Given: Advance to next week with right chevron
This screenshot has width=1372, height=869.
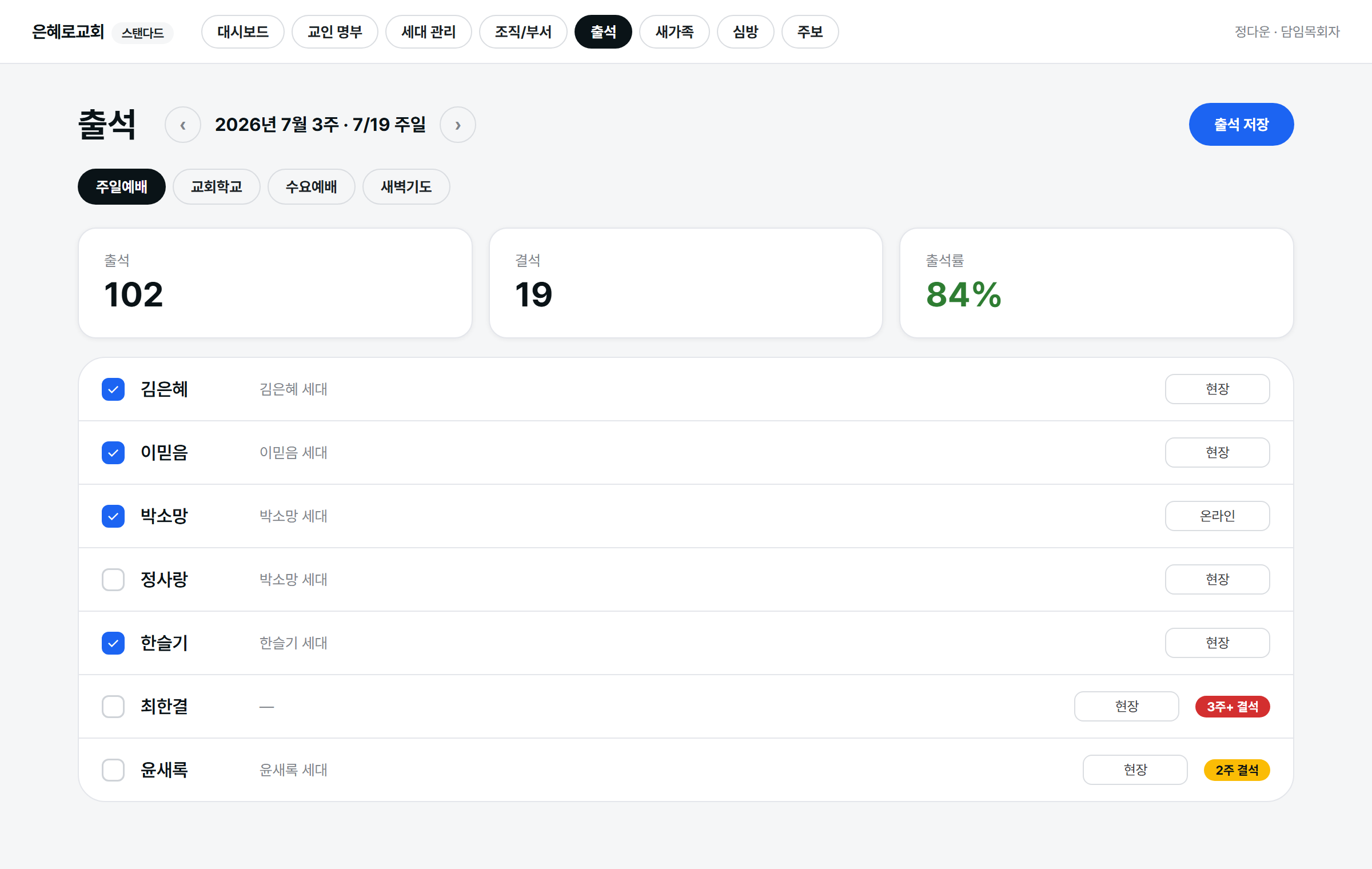Looking at the screenshot, I should (x=458, y=125).
